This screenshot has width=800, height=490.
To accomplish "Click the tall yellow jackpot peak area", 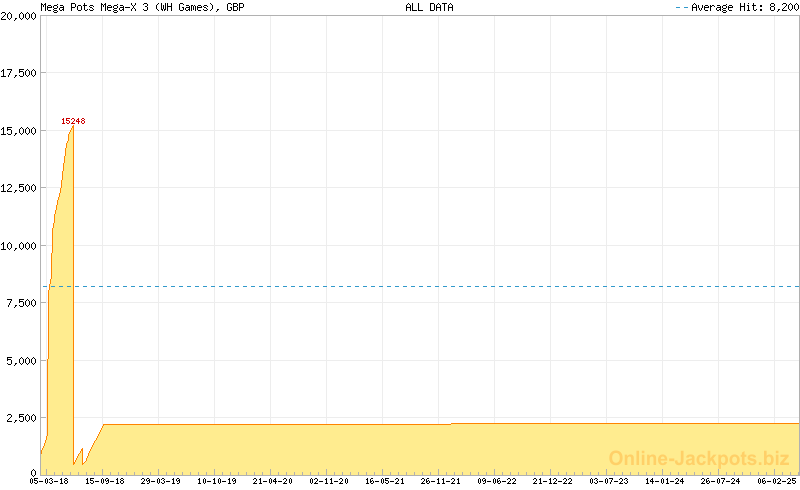I will (x=62, y=300).
